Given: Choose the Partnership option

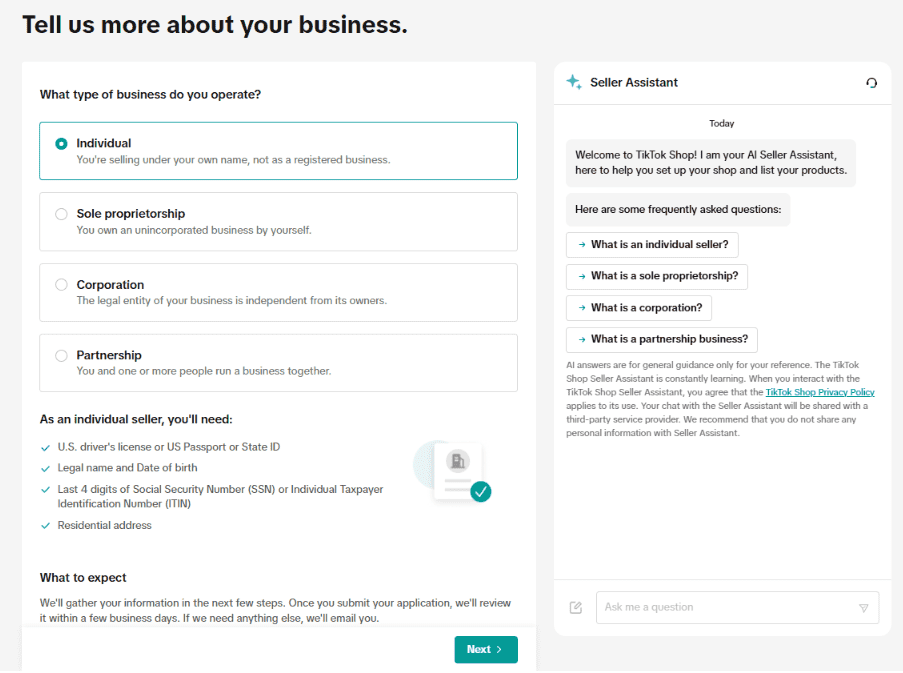Looking at the screenshot, I should click(x=61, y=354).
